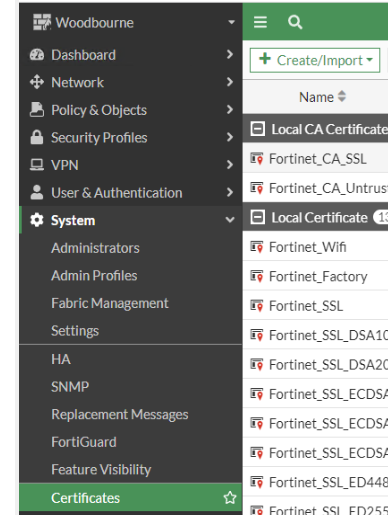Select the Fortinet_SSL_ED448 certificate row
Image resolution: width=388 pixels, height=515 pixels.
coord(315,482)
